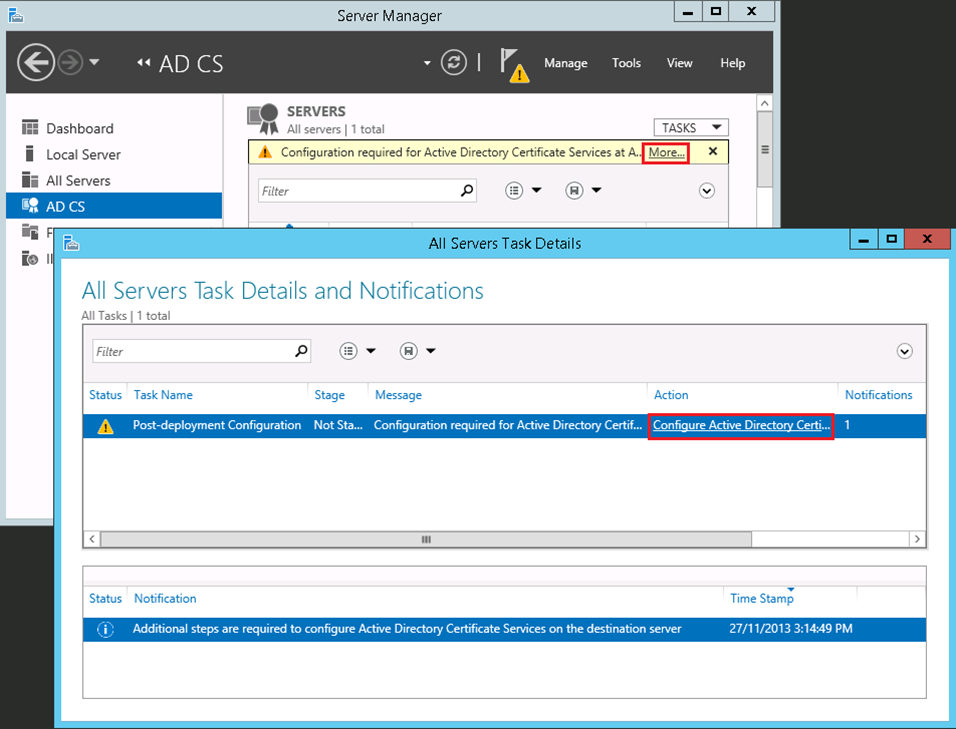This screenshot has height=729, width=956.
Task: Expand list options dropdown arrow in Task Details
Action: pyautogui.click(x=371, y=350)
